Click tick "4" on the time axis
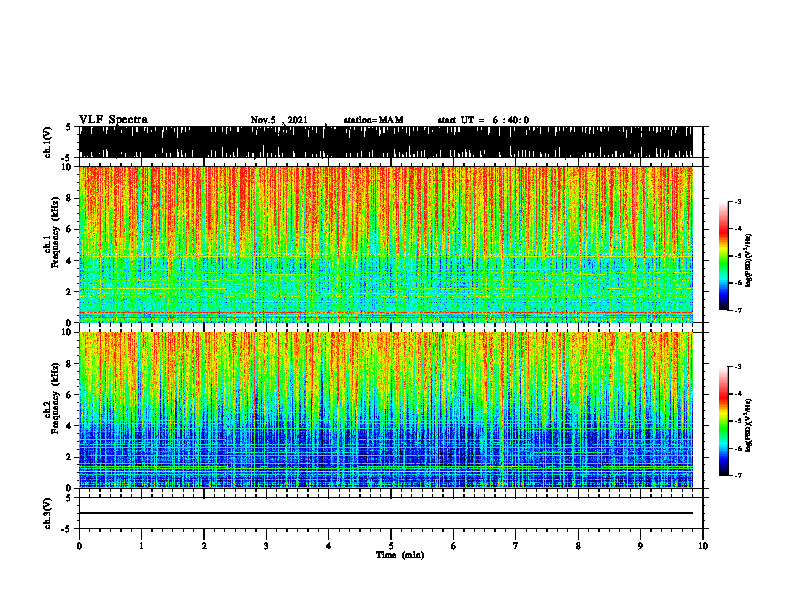 coord(329,546)
